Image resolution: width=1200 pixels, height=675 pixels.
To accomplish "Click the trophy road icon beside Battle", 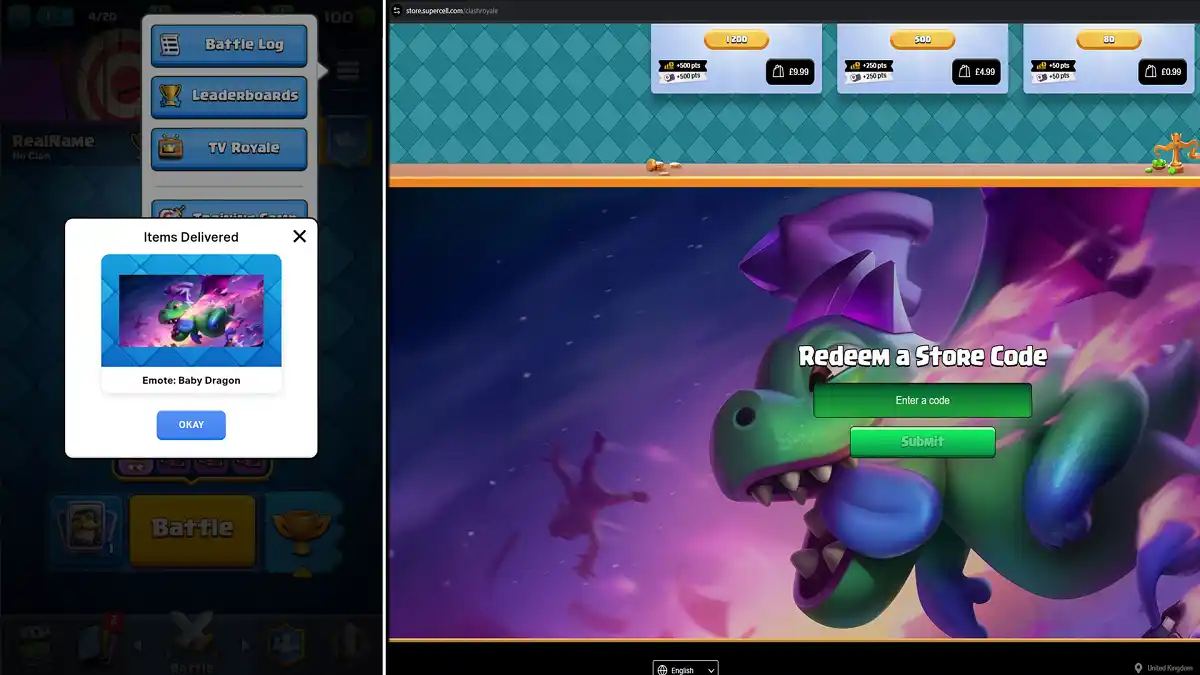I will (x=303, y=526).
